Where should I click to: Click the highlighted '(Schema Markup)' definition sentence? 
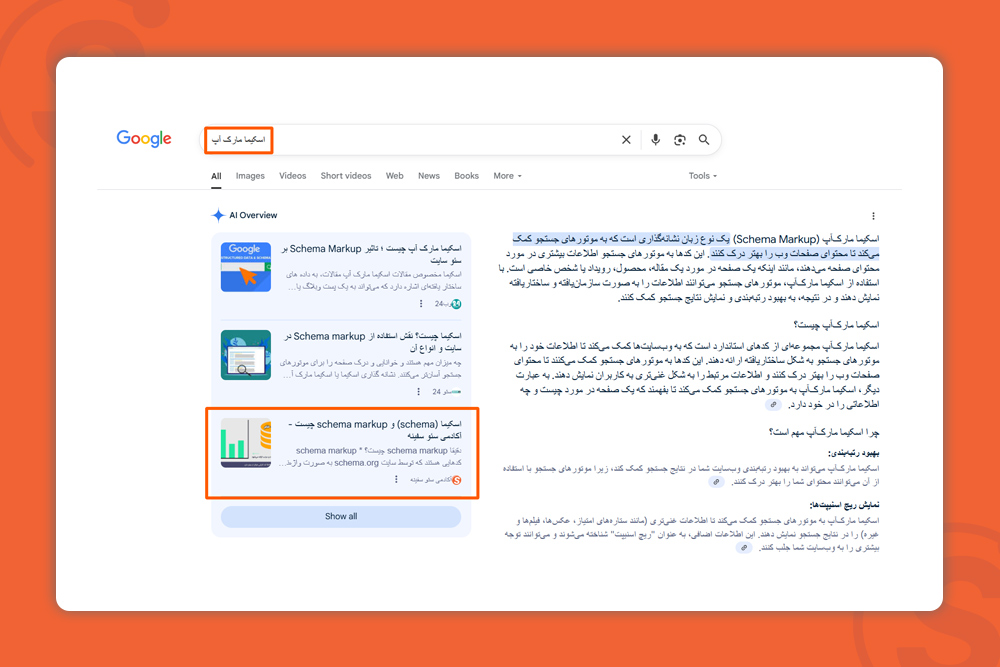[696, 246]
